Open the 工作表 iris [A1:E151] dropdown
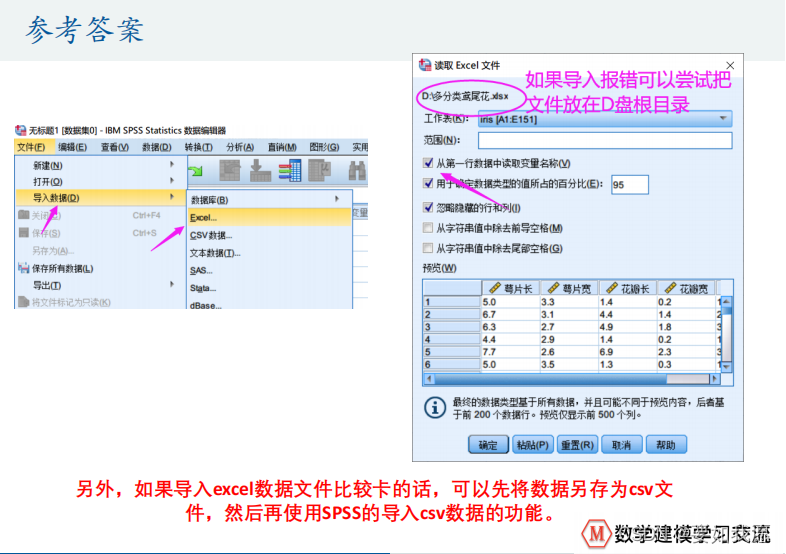786x554 pixels. [x=605, y=119]
